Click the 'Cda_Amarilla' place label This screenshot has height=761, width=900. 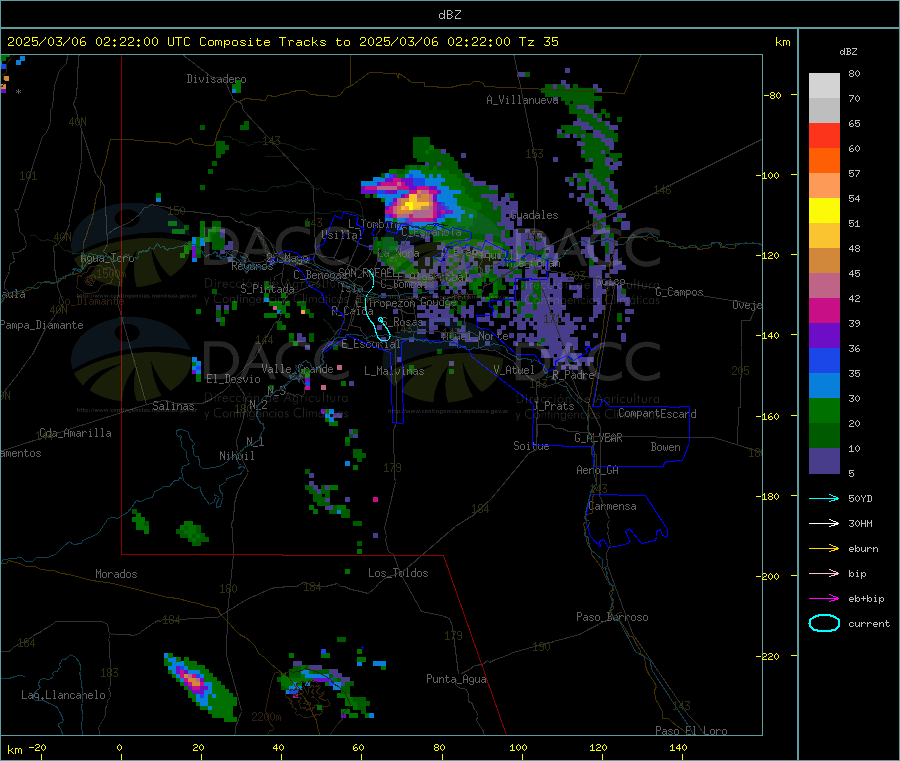coord(75,433)
